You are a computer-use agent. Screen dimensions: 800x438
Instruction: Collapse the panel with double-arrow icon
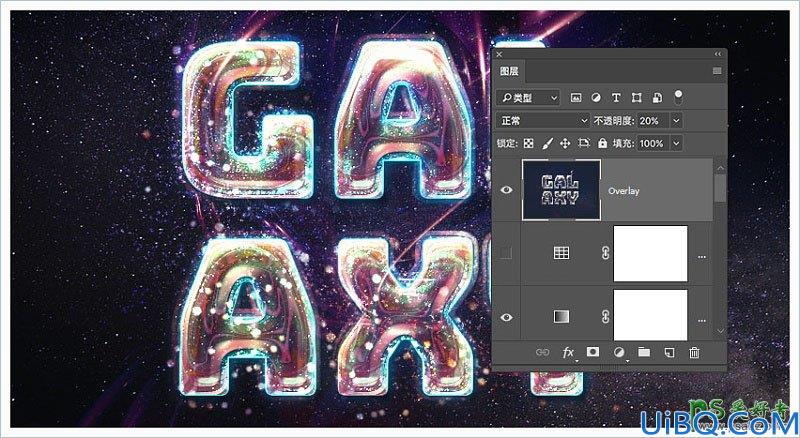[718, 54]
